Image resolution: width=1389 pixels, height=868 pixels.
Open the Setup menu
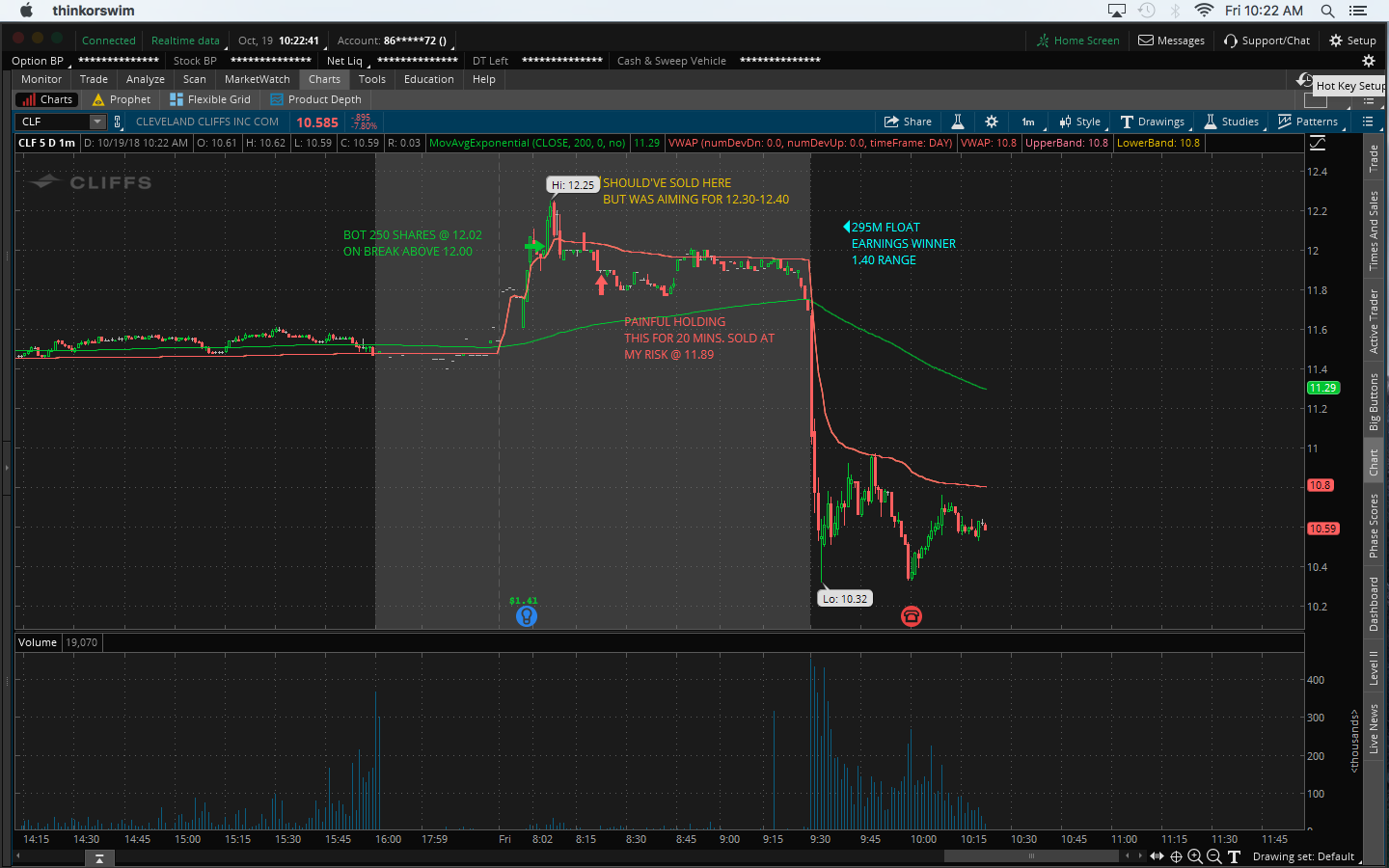coord(1352,41)
